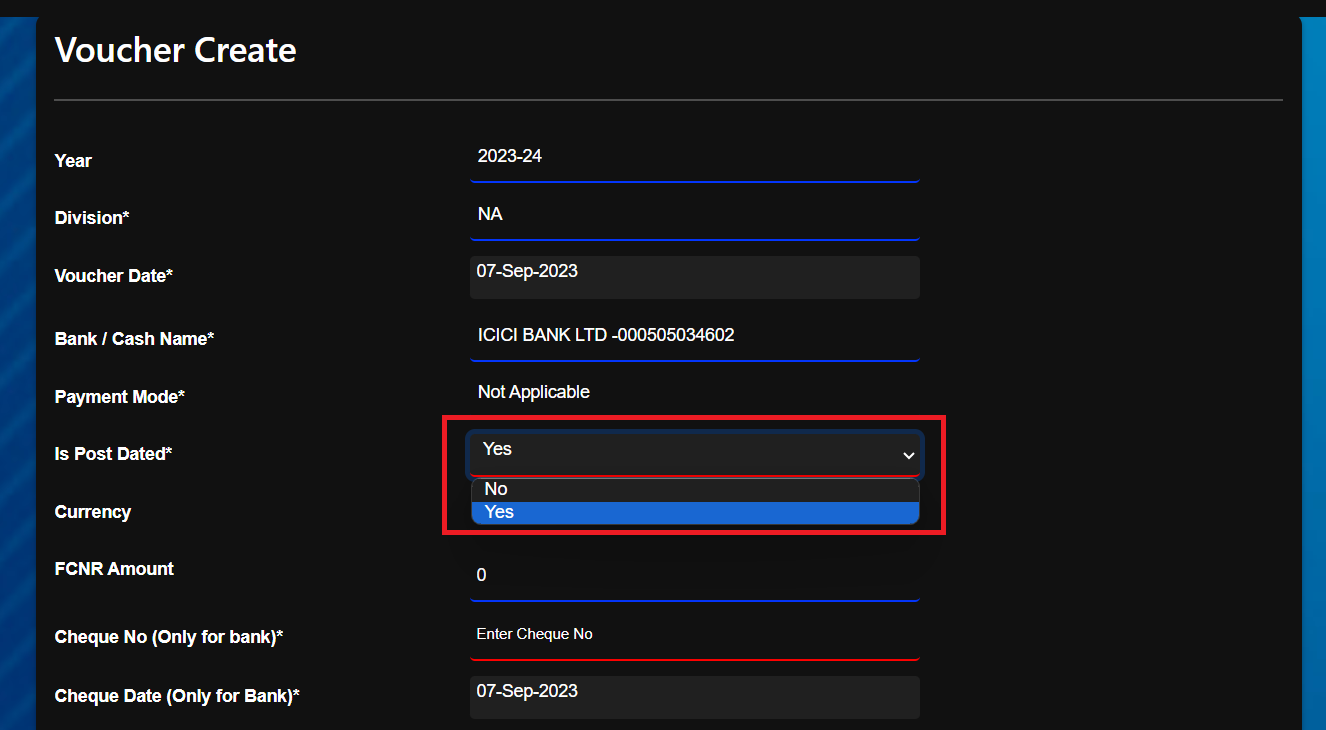Click the Cheque Date (Only for Bank)* label

click(x=177, y=695)
